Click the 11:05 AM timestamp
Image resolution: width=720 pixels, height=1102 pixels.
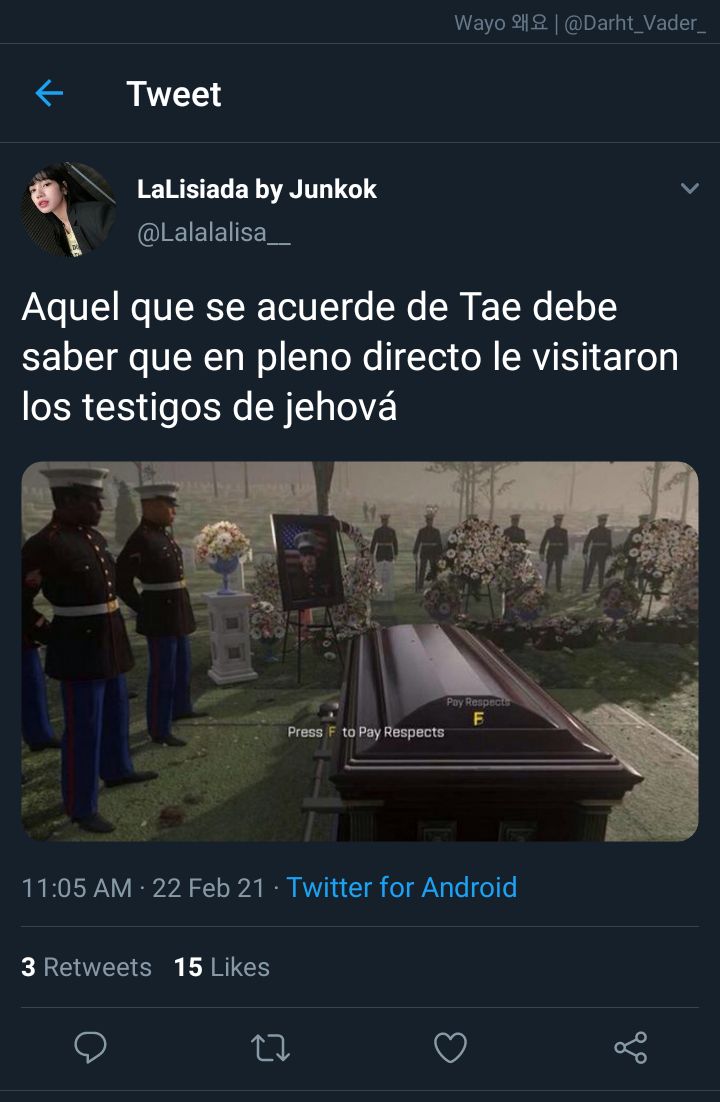pos(77,888)
